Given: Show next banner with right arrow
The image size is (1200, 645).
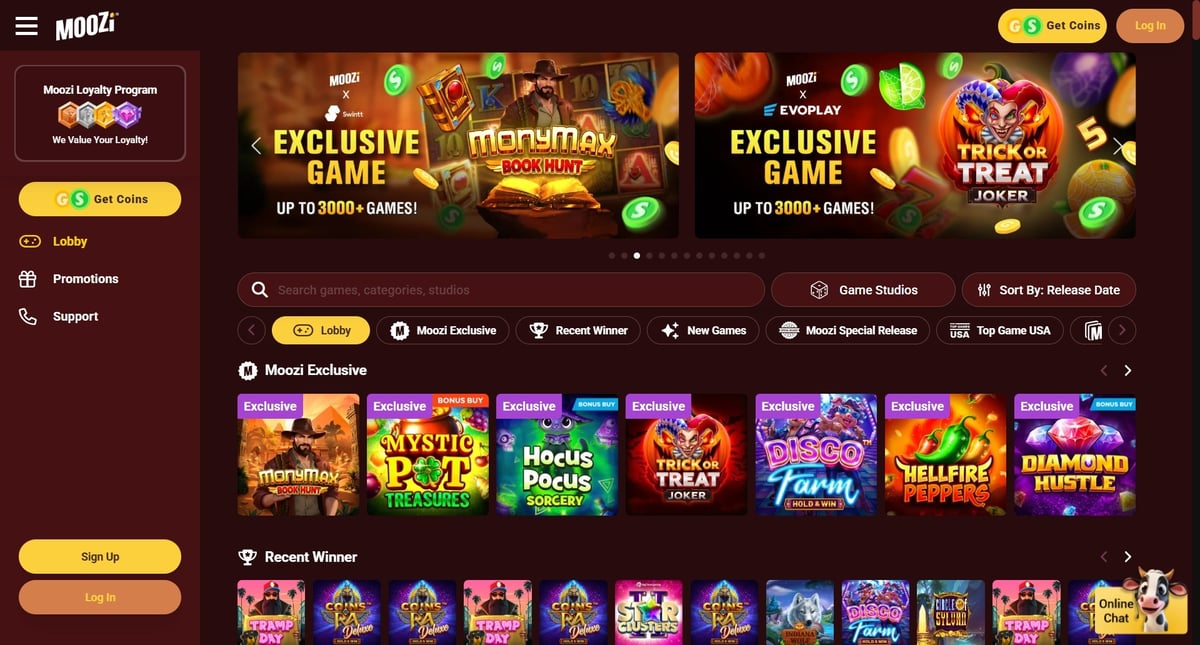Looking at the screenshot, I should click(1119, 146).
